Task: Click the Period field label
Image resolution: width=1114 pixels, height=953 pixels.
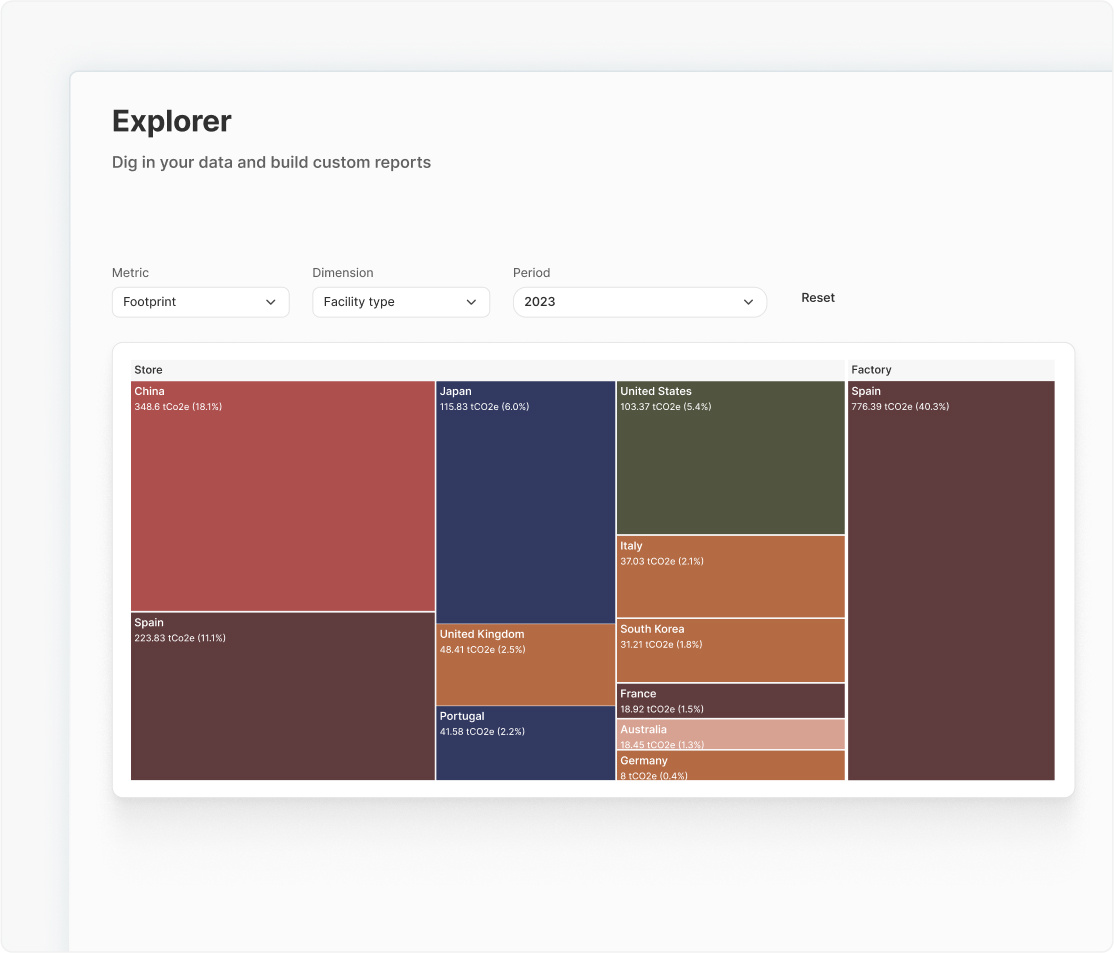Action: pyautogui.click(x=531, y=273)
